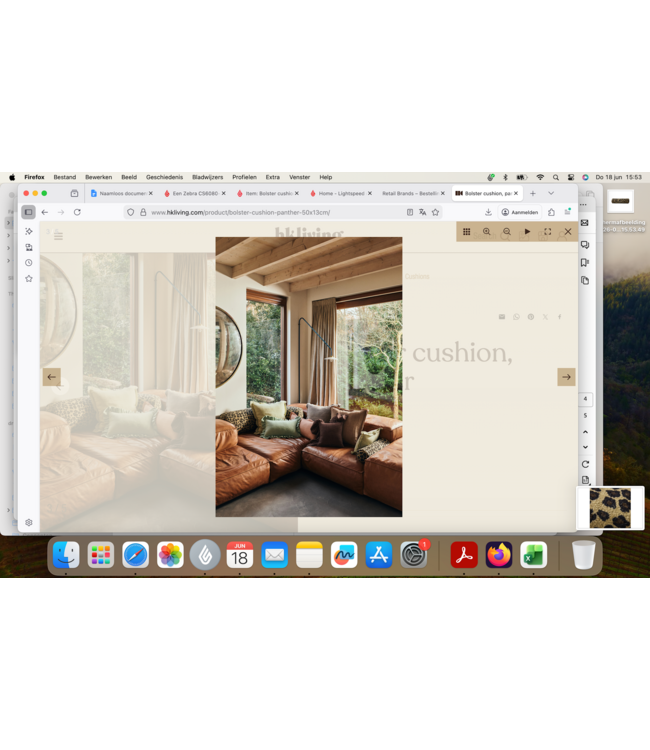Image resolution: width=650 pixels, height=750 pixels.
Task: Go to the next lightbox image
Action: pos(566,377)
